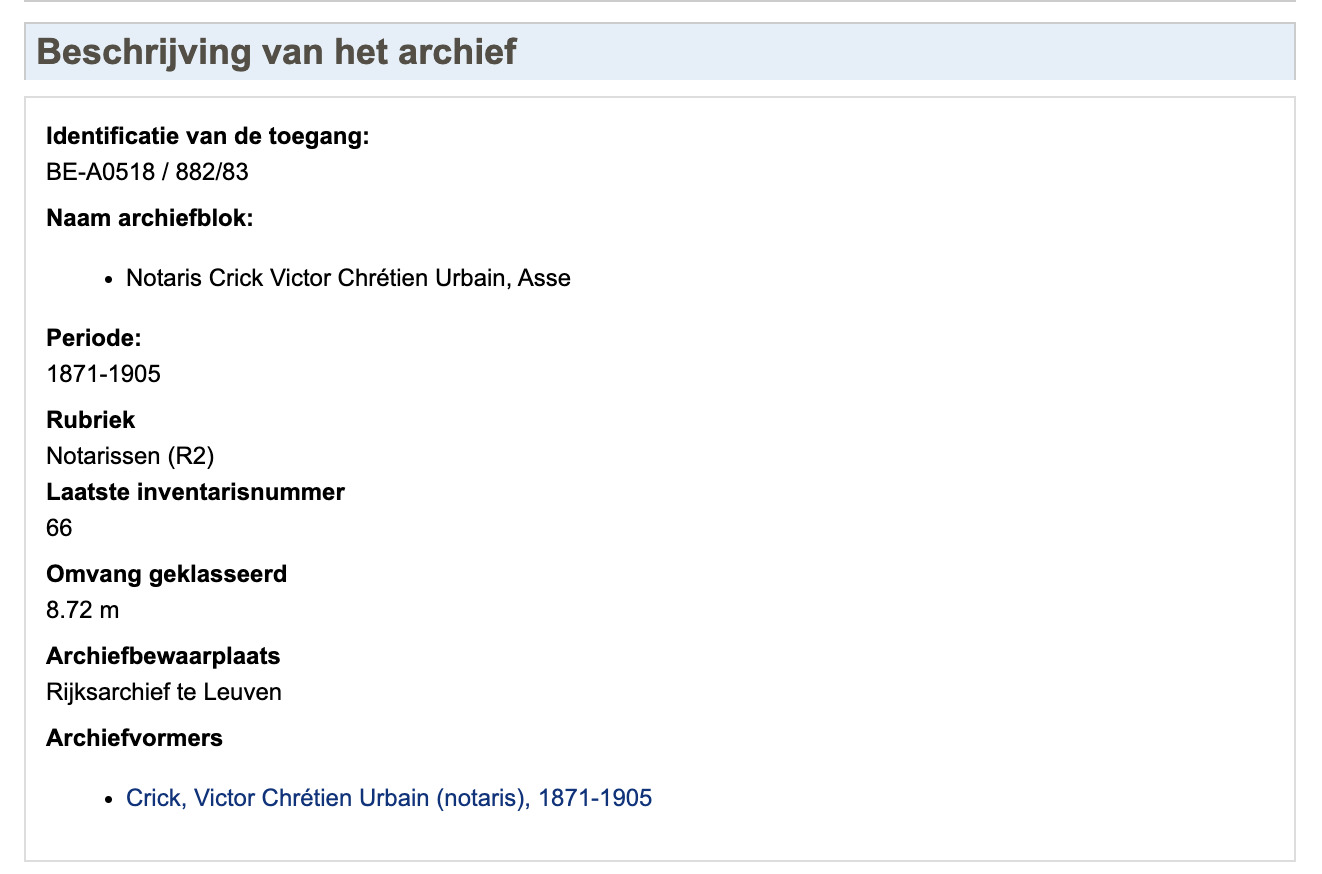
Task: Click the Notaris Crick Victor Chrétien Urbain, Asse entry
Action: [348, 278]
